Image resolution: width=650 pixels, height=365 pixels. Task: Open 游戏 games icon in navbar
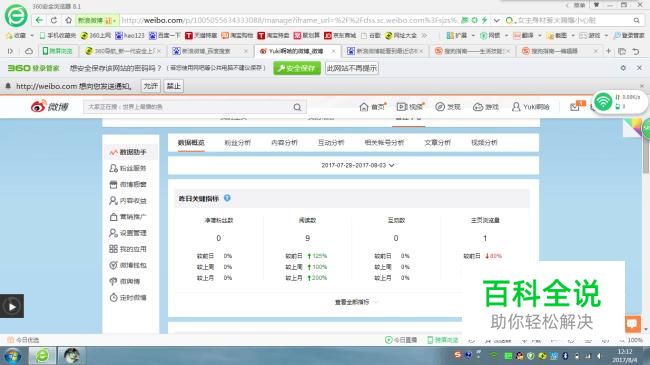coord(485,107)
